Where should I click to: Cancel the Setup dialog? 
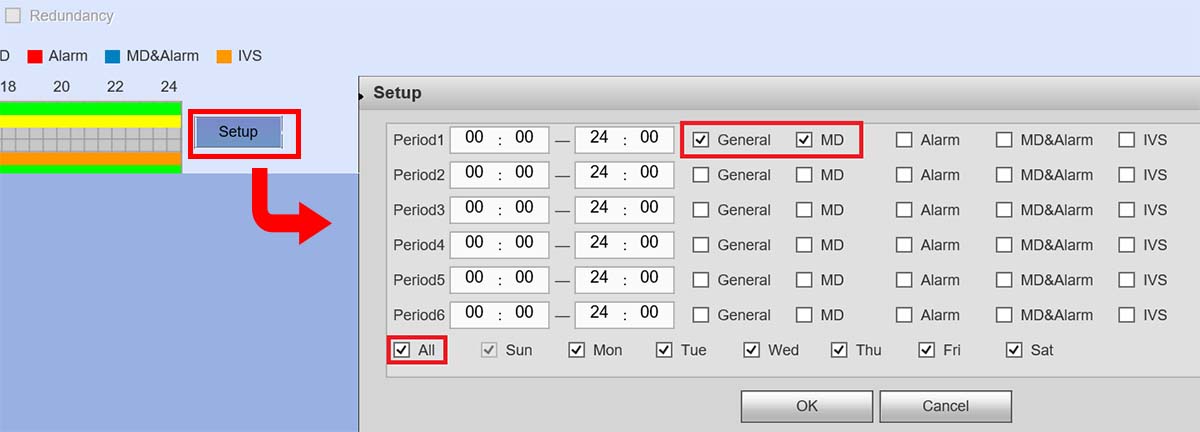coord(945,406)
